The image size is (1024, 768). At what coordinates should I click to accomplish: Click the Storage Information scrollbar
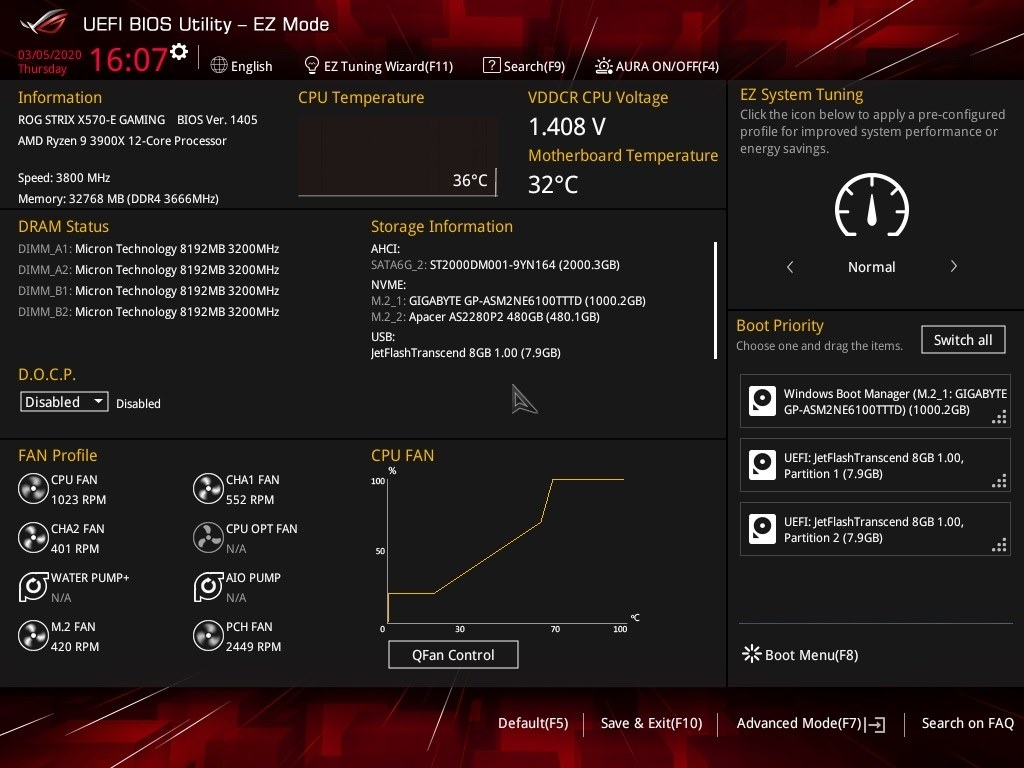pyautogui.click(x=715, y=300)
